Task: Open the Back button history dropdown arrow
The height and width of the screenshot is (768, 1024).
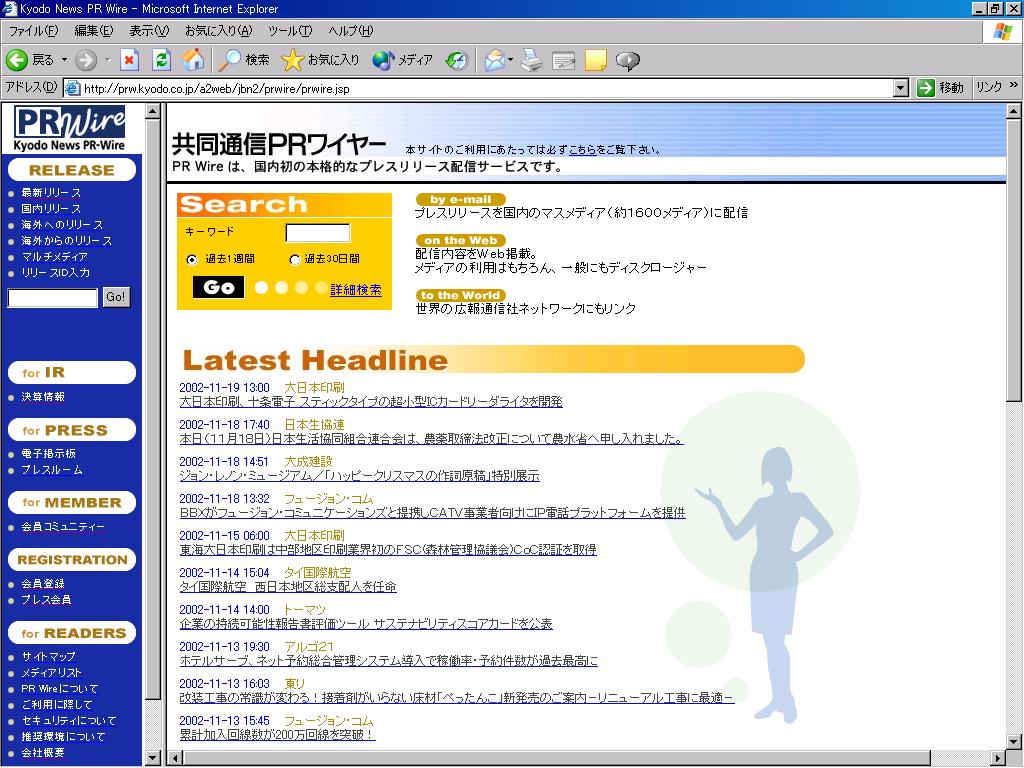Action: (x=65, y=60)
